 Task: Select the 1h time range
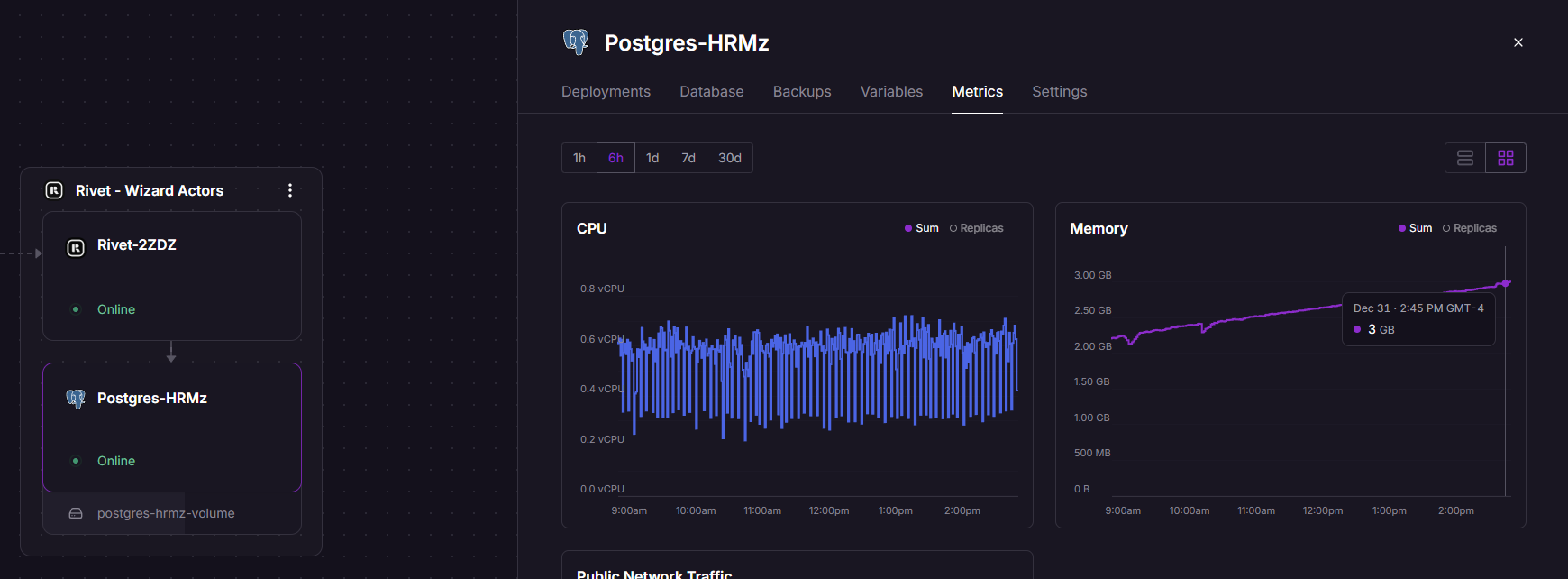[579, 158]
